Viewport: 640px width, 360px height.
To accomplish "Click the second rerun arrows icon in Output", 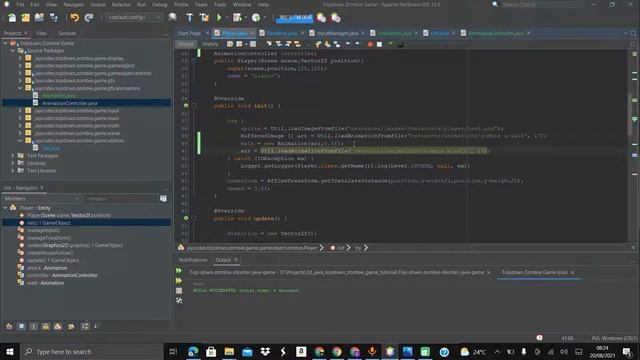I will (x=179, y=280).
